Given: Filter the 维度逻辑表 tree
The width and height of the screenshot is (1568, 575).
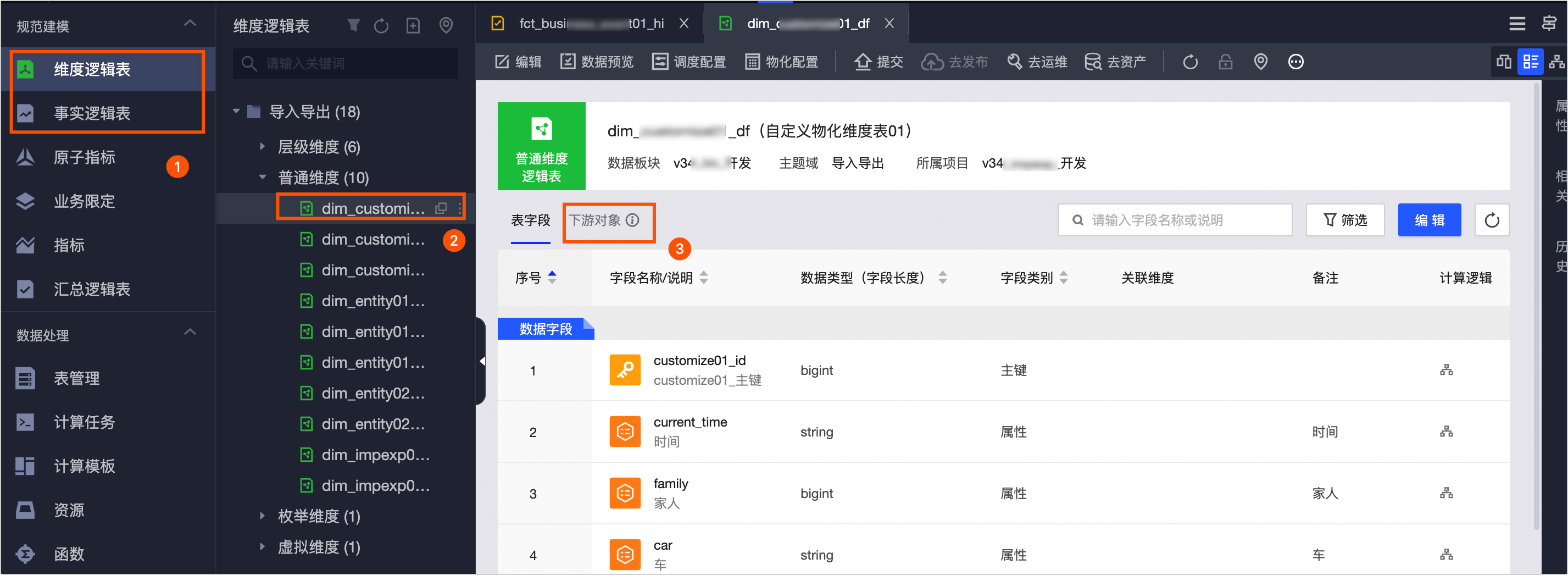Looking at the screenshot, I should (354, 25).
